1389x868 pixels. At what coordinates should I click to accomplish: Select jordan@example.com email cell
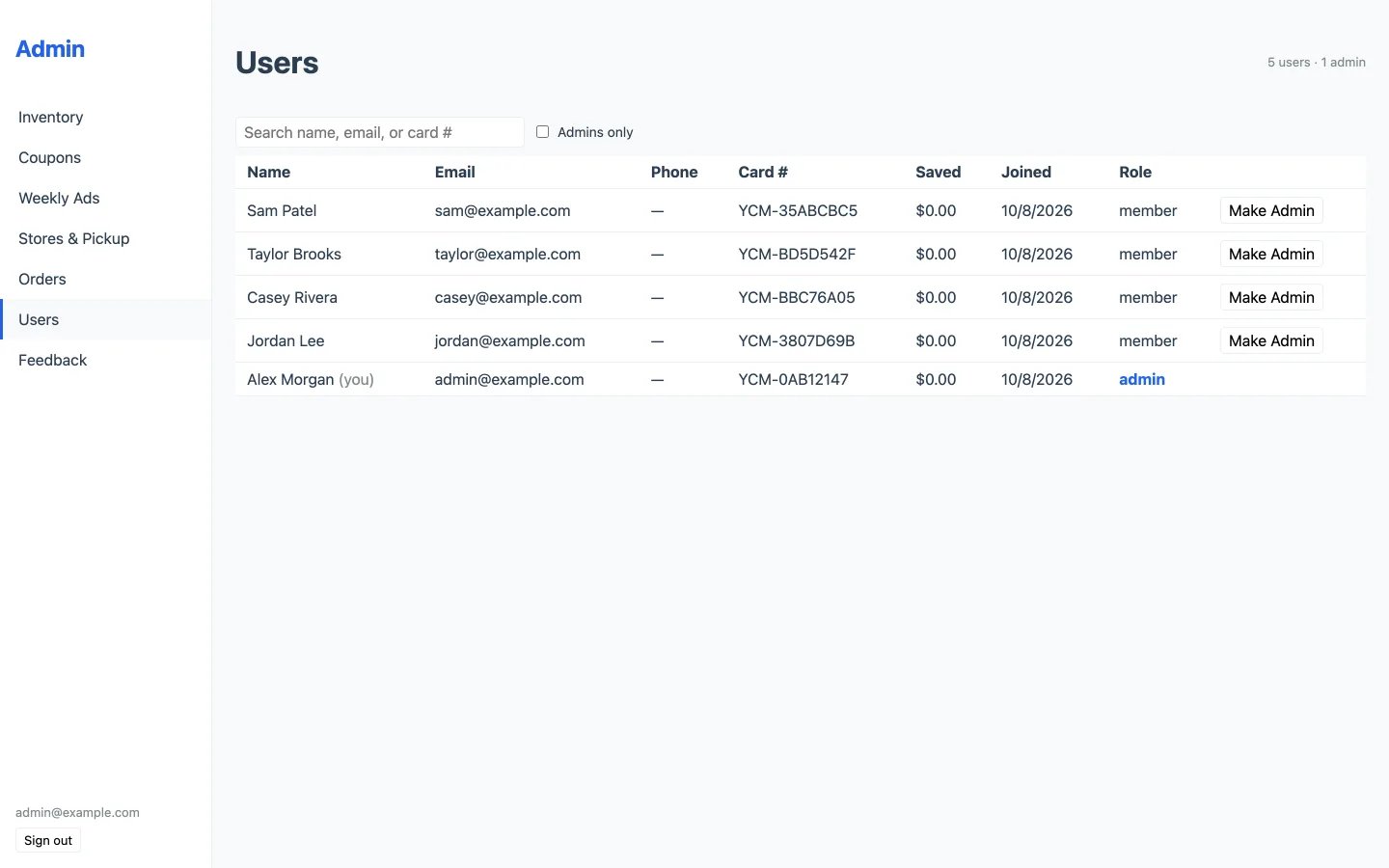[x=509, y=340]
